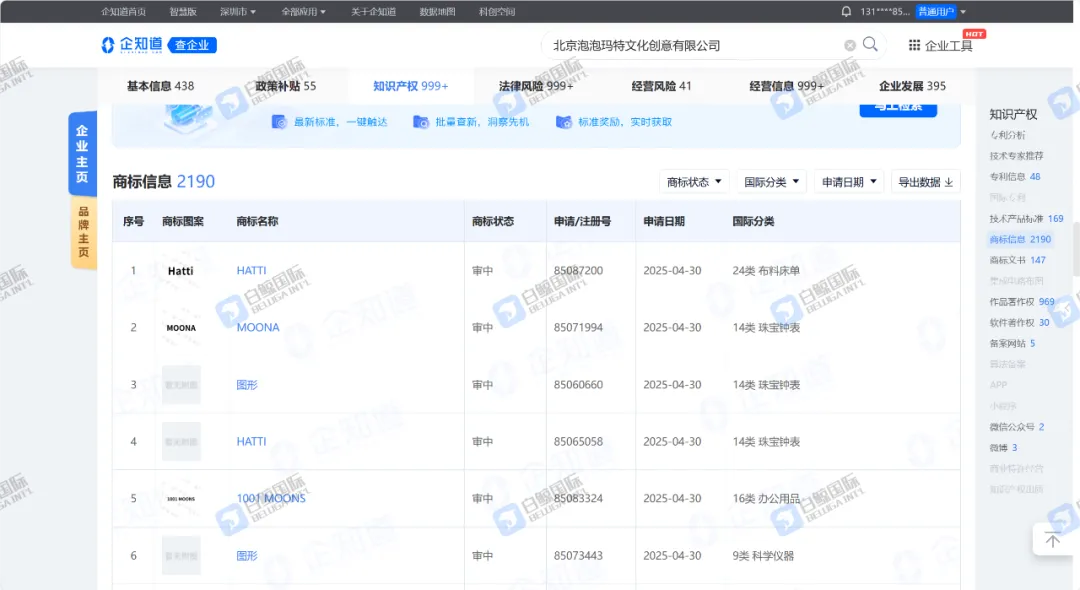Open 智慧版 in top bar
1080x590 pixels.
pyautogui.click(x=183, y=12)
